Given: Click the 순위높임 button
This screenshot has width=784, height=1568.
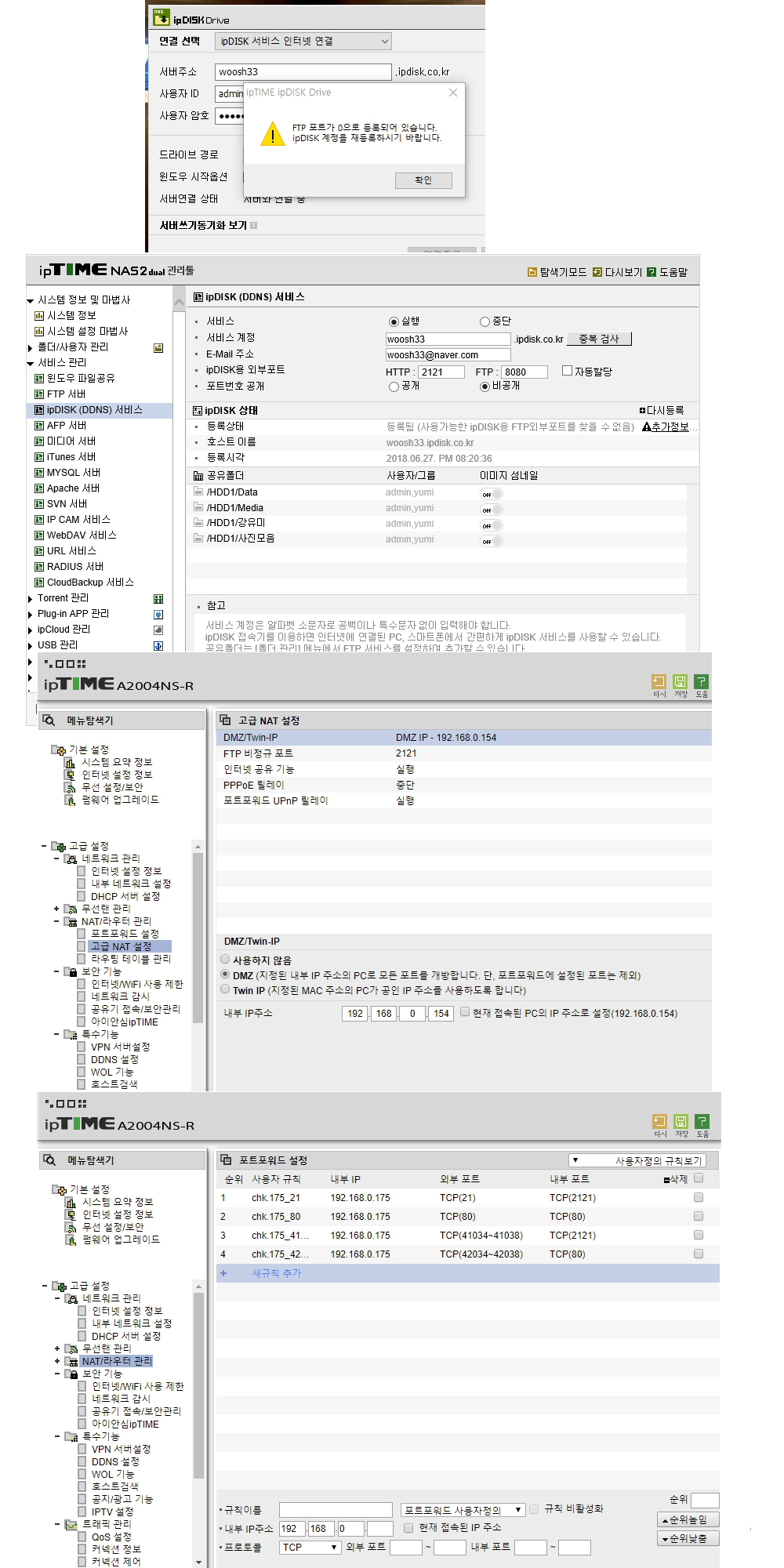Looking at the screenshot, I should point(688,1519).
